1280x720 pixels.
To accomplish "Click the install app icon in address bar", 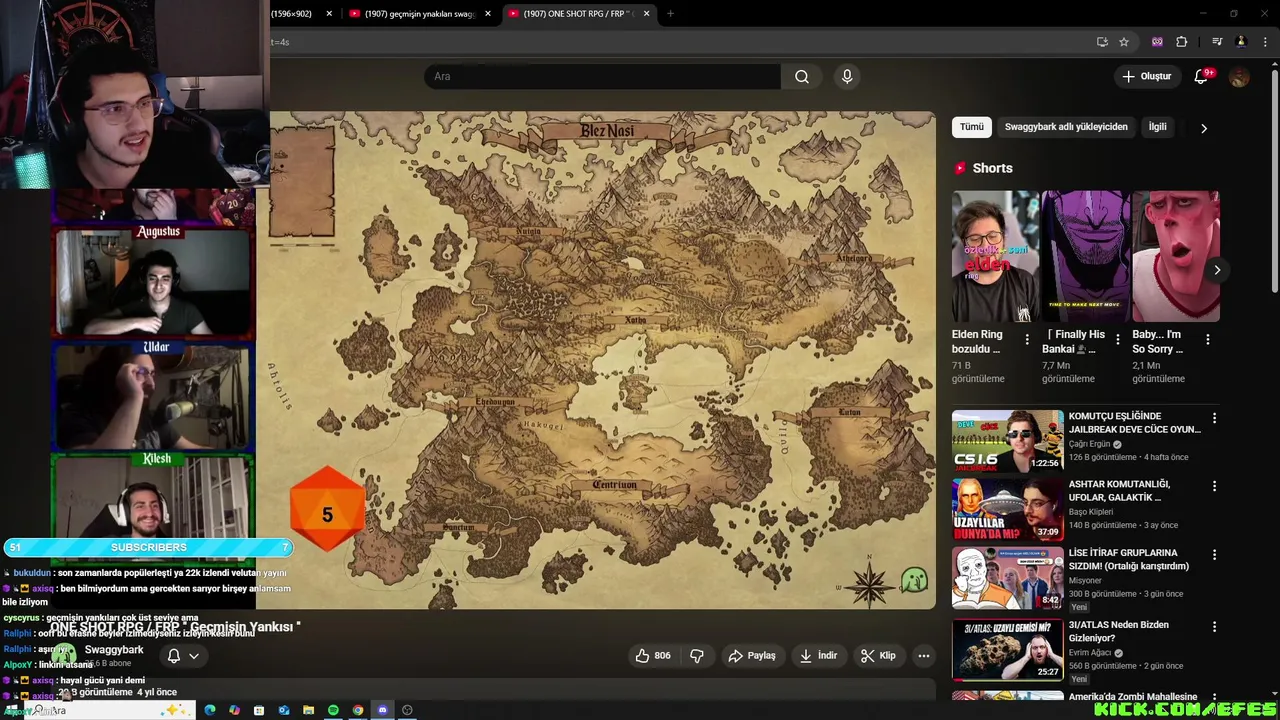I will 1102,42.
